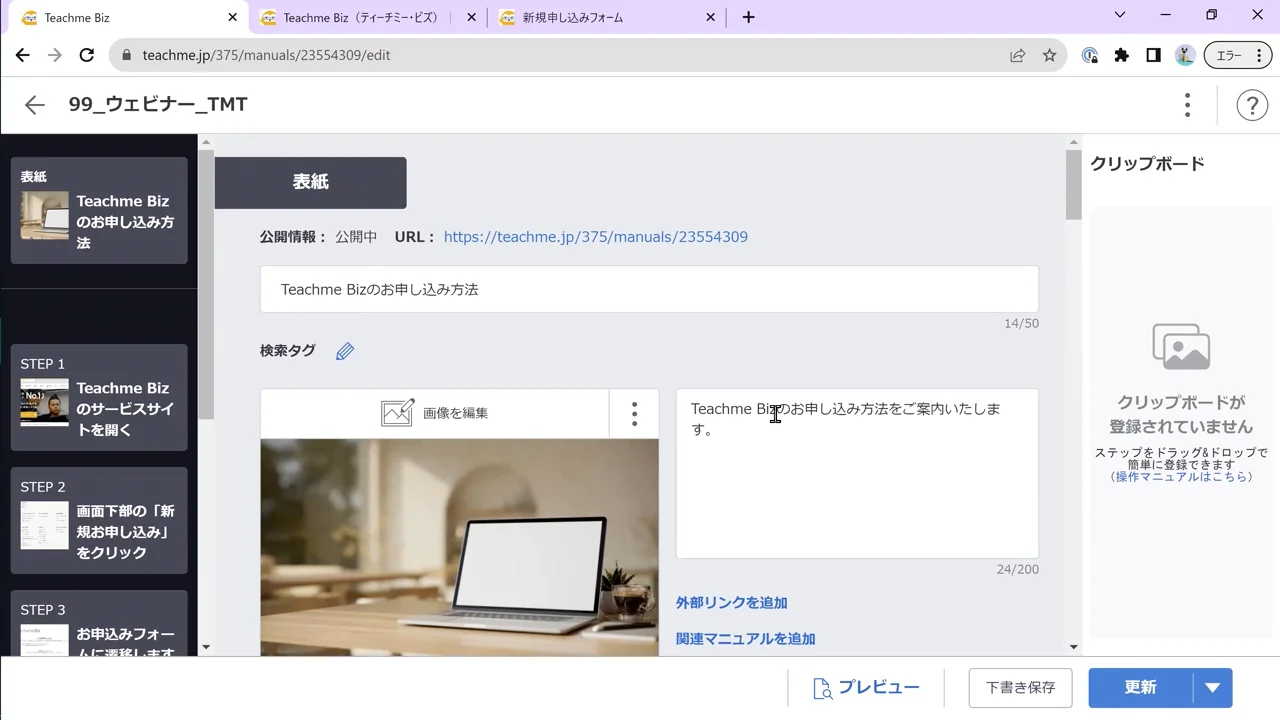Click the clipboard empty-image placeholder icon
The width and height of the screenshot is (1280, 720).
coord(1181,347)
